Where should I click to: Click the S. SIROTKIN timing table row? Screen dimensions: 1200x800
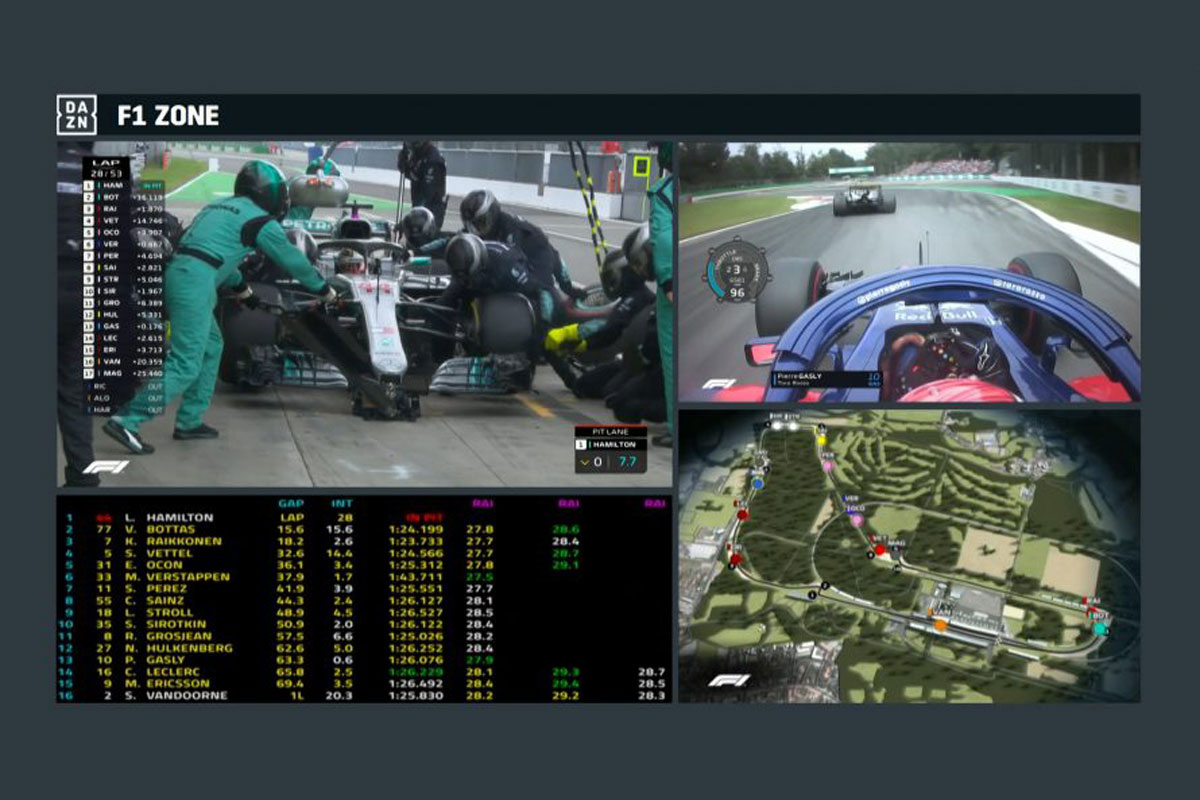tap(364, 624)
